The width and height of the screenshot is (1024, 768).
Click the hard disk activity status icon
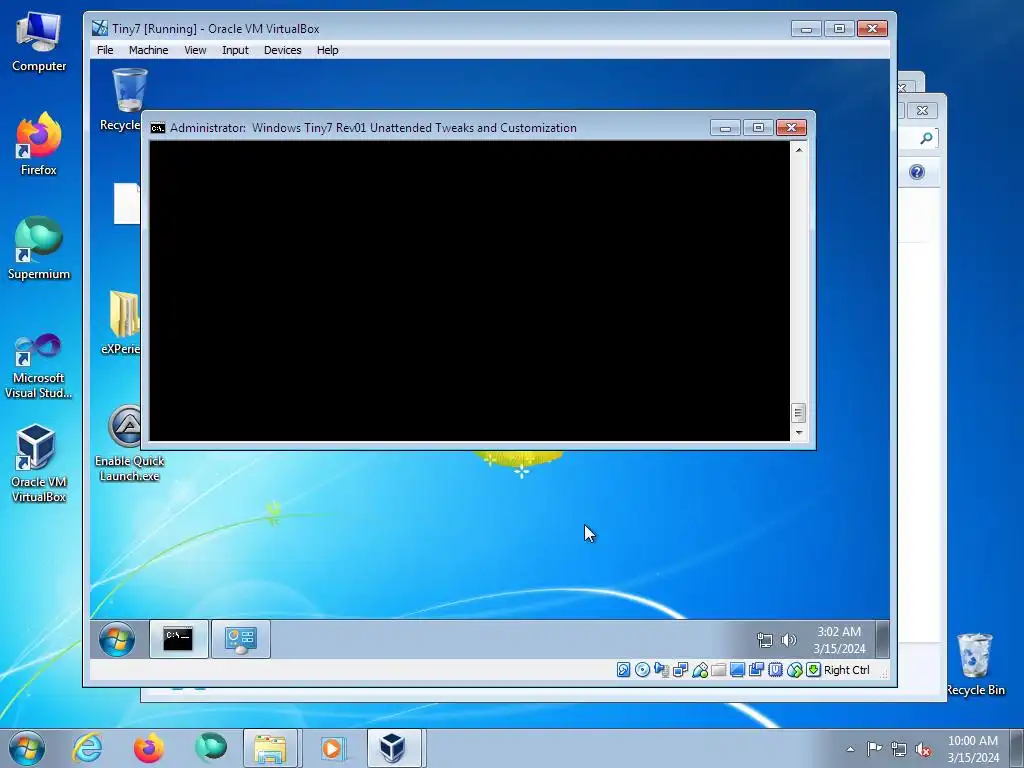pos(624,670)
